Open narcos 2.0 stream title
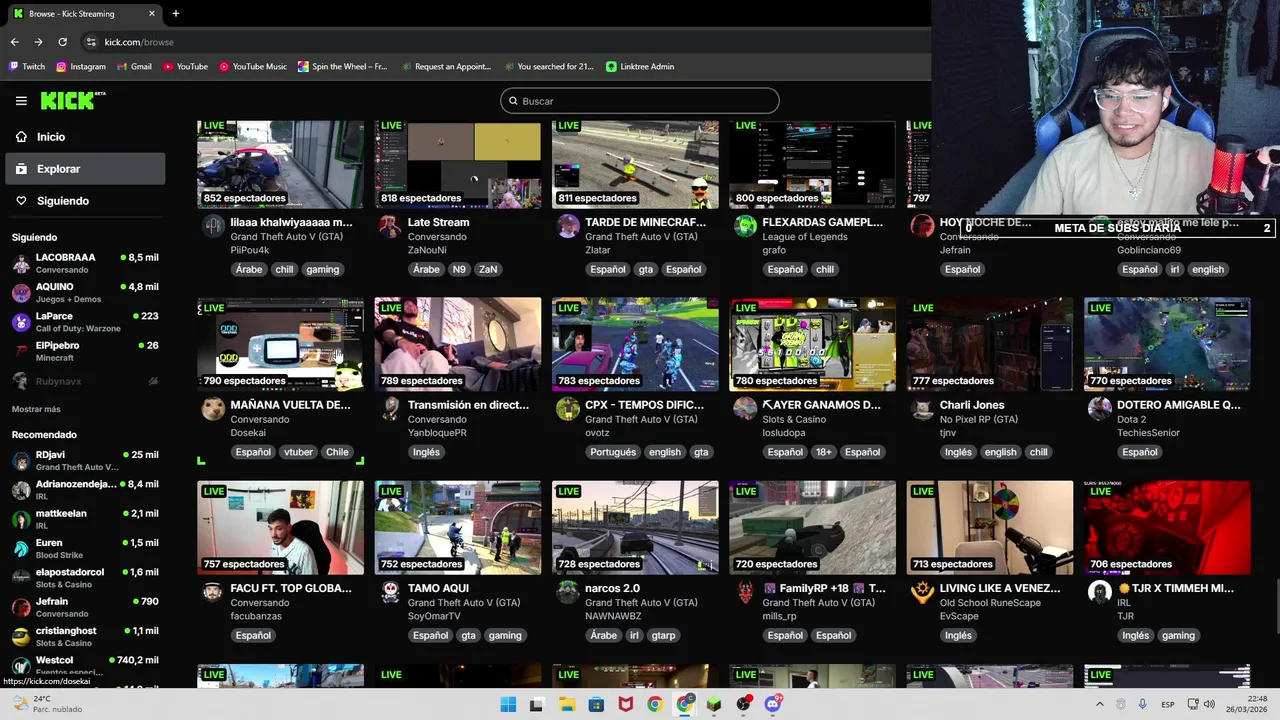This screenshot has height=720, width=1280. 612,588
